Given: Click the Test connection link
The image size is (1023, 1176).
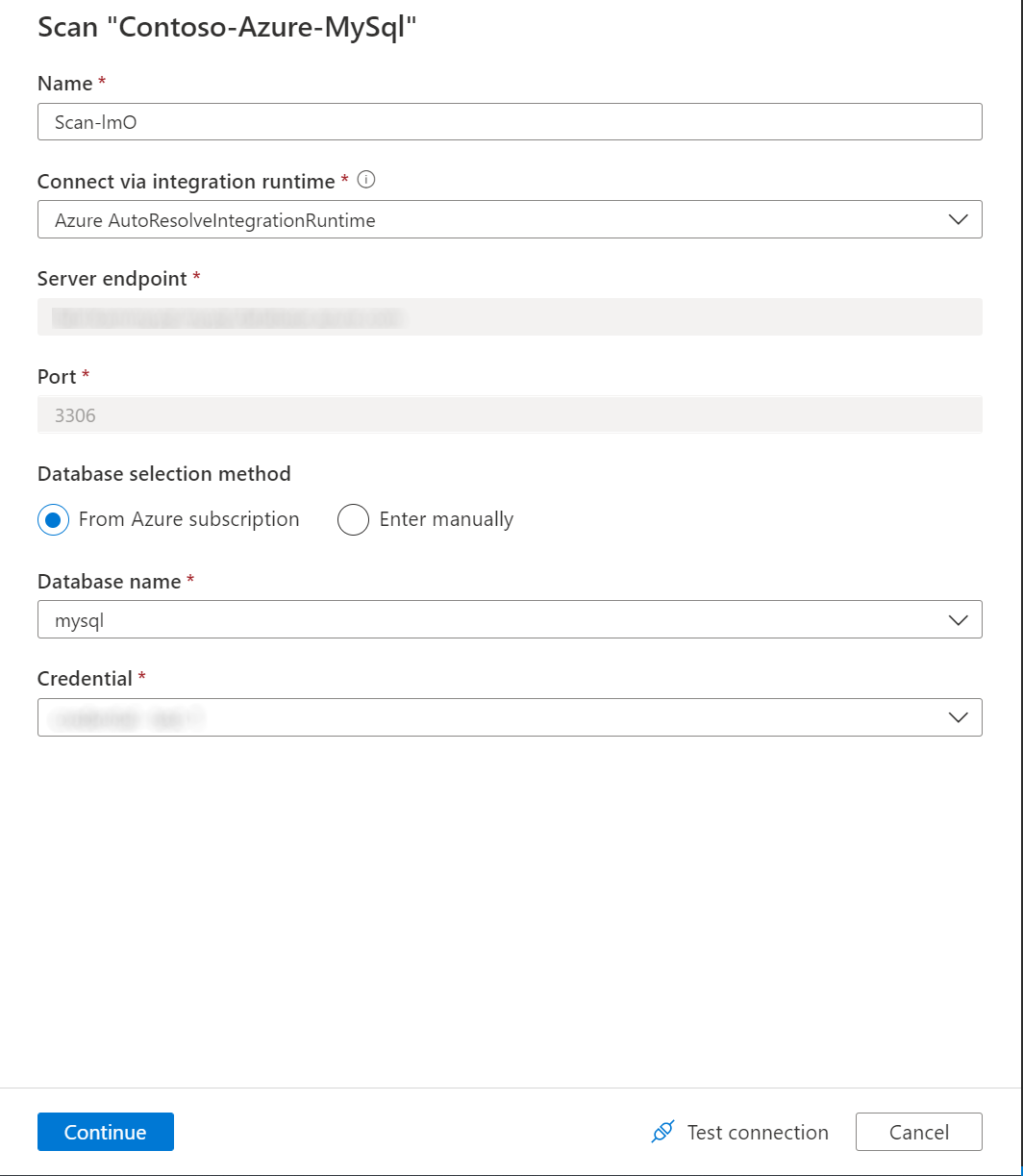Looking at the screenshot, I should 758,1132.
